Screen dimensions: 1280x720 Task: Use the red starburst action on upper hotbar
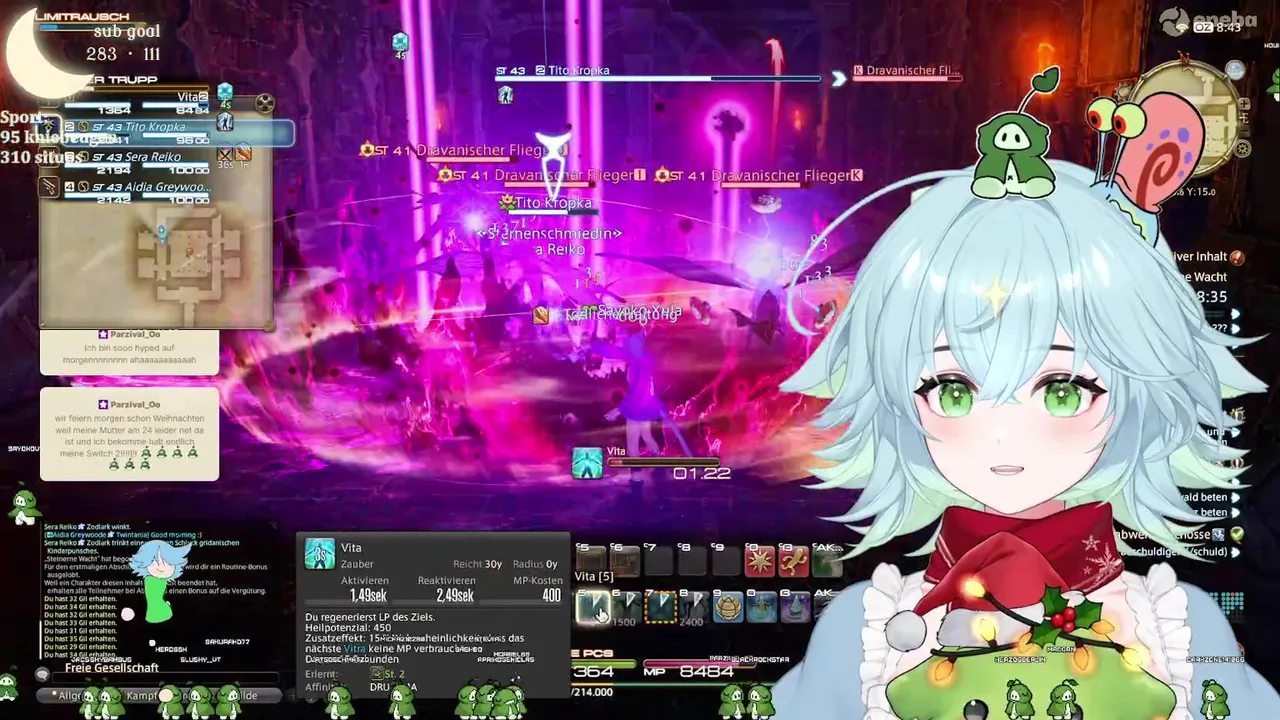point(760,561)
